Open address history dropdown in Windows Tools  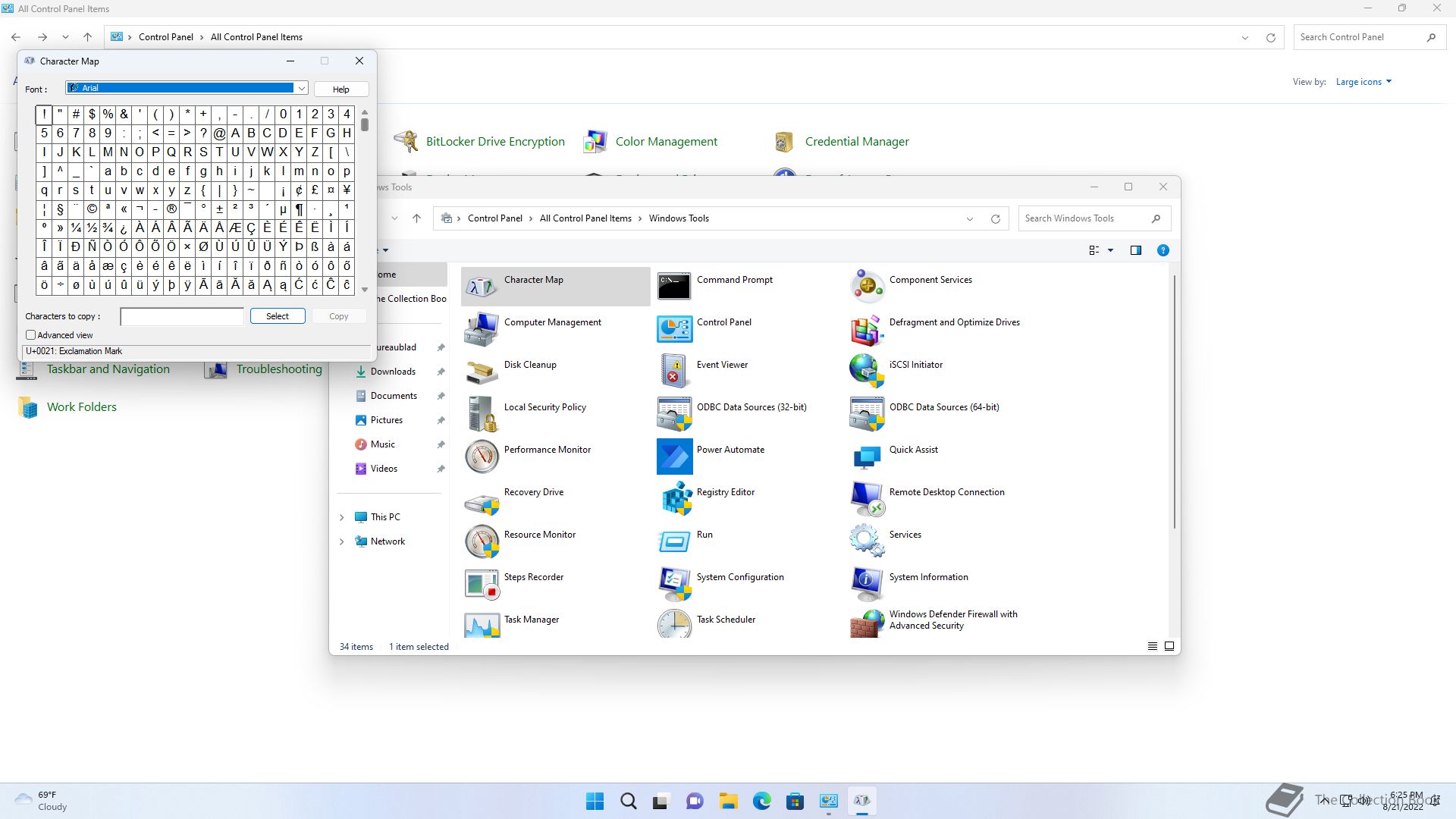click(x=969, y=218)
